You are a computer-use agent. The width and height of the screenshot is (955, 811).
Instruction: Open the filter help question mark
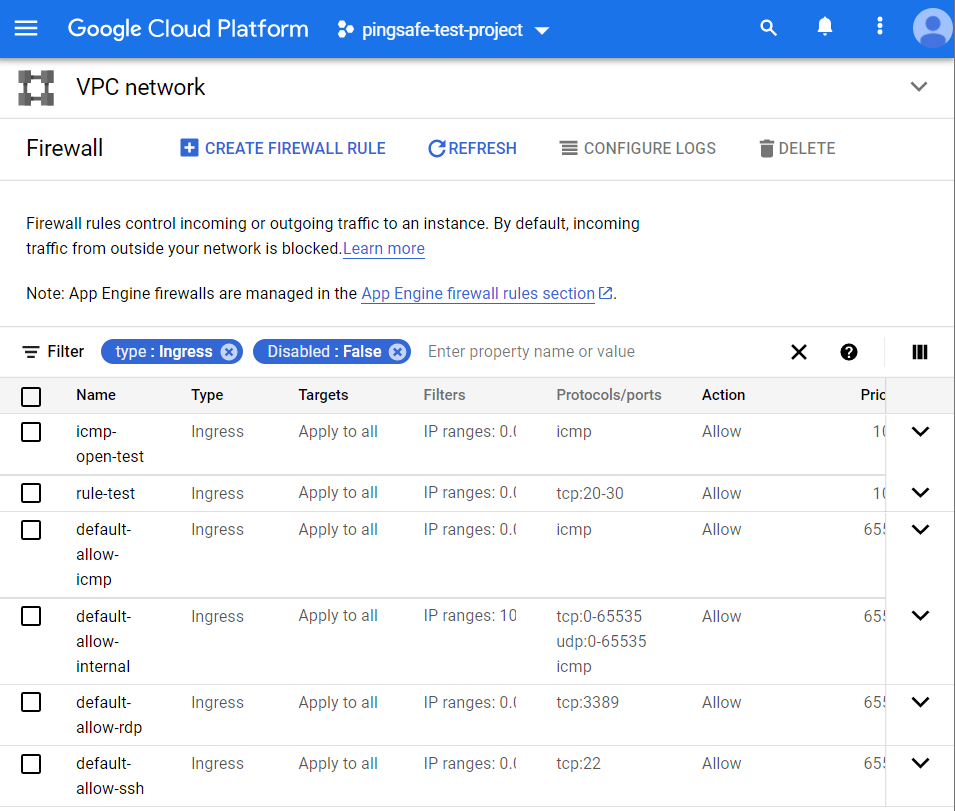[x=849, y=352]
